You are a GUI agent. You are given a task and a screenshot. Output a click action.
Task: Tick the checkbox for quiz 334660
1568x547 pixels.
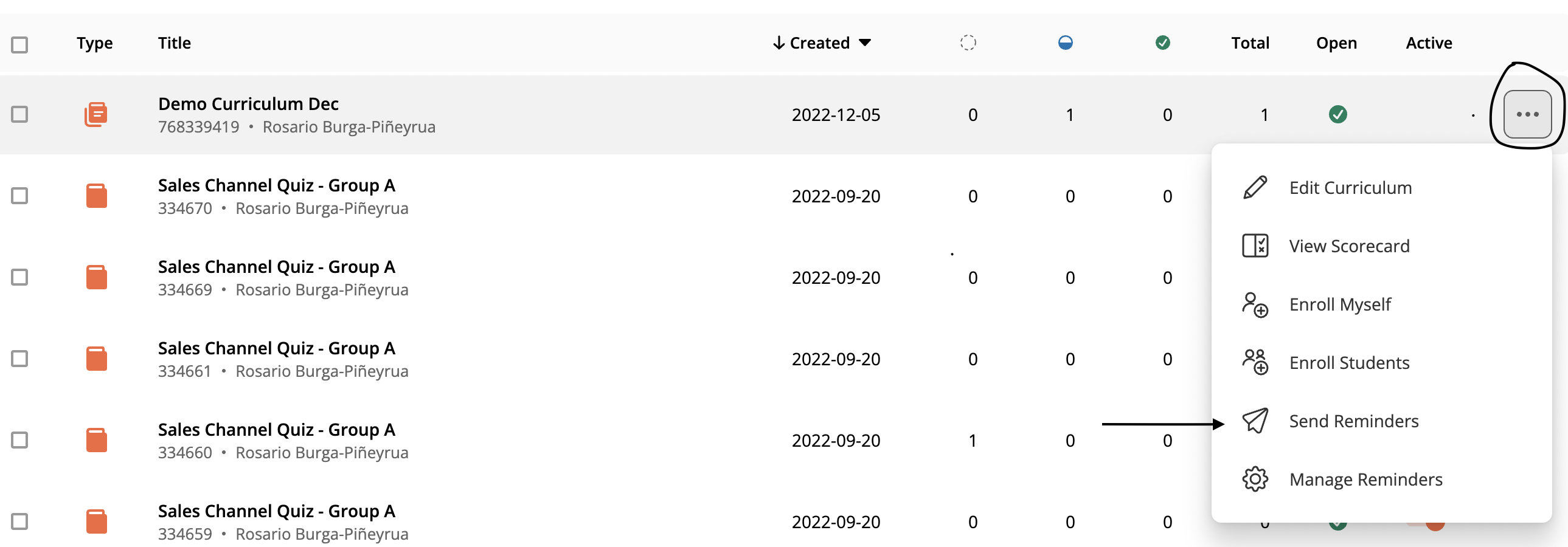pyautogui.click(x=19, y=440)
